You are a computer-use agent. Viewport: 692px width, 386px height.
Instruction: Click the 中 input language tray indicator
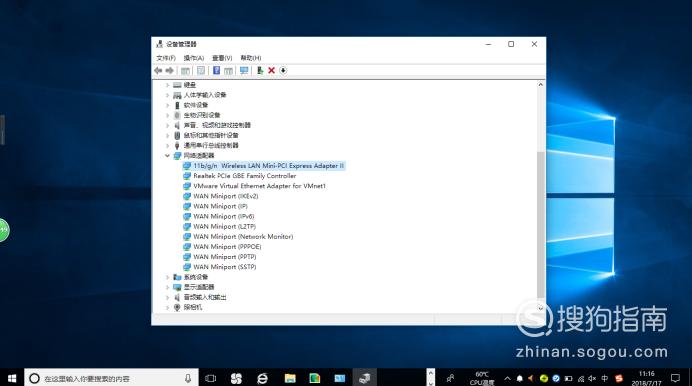[x=605, y=379]
